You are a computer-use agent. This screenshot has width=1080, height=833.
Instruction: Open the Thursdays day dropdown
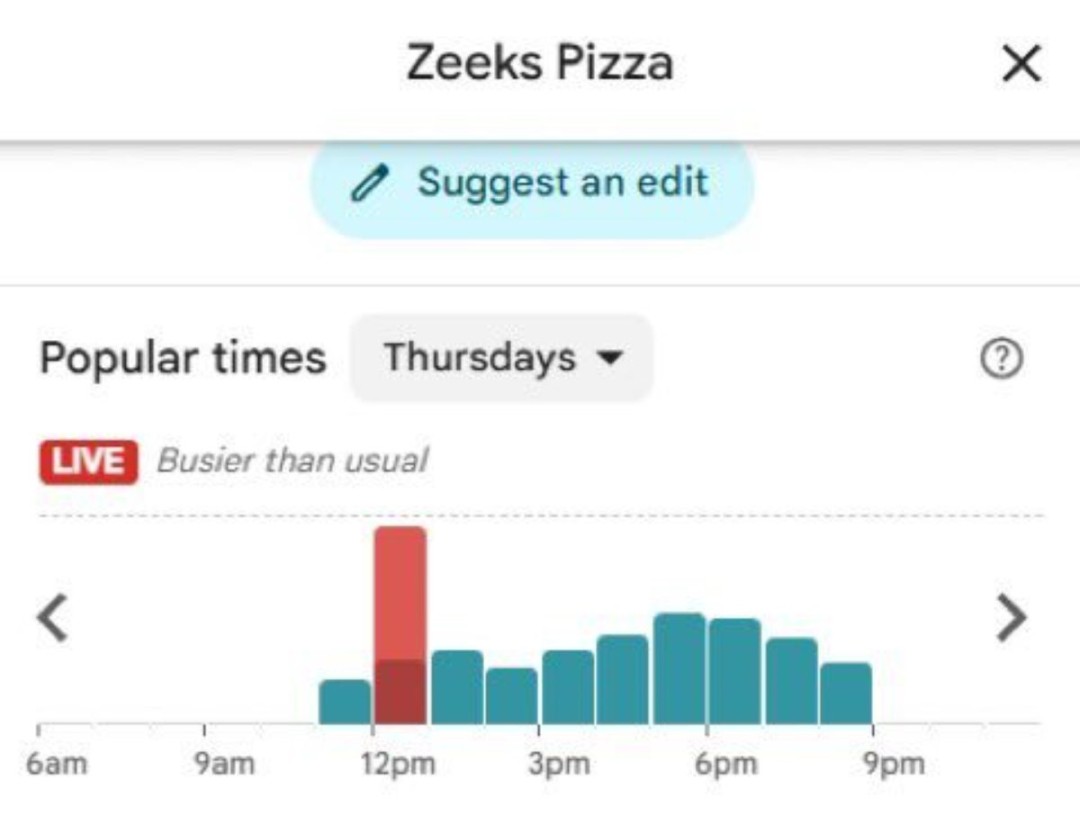[x=502, y=358]
